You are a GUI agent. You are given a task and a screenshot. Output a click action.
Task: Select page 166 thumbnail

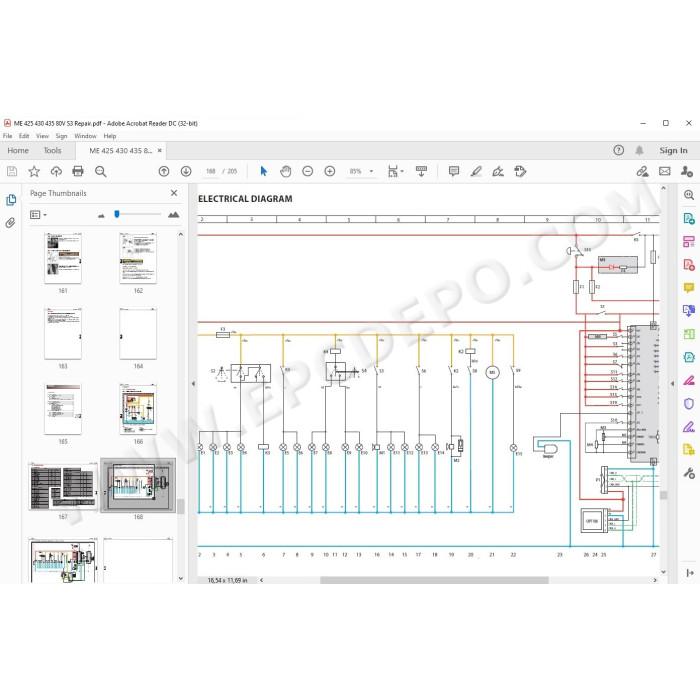pos(138,408)
